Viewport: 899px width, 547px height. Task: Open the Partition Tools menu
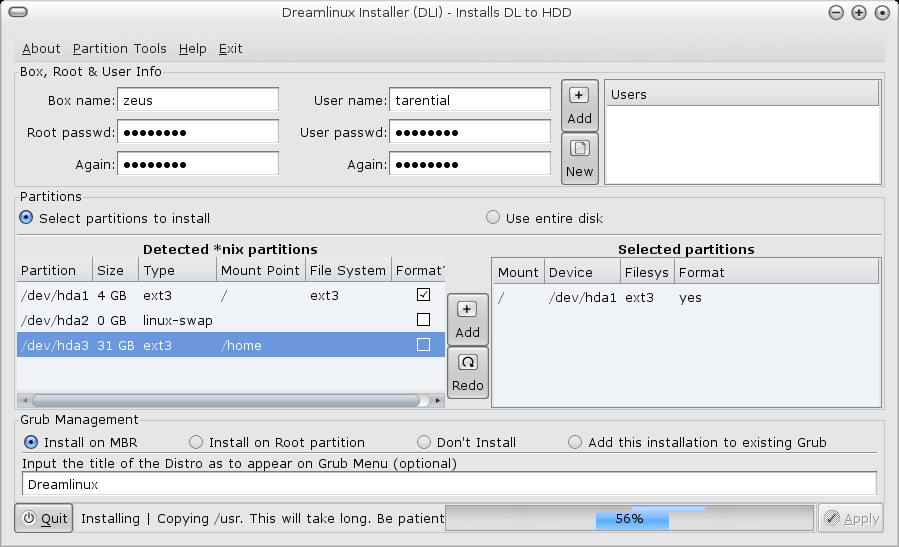tap(119, 49)
